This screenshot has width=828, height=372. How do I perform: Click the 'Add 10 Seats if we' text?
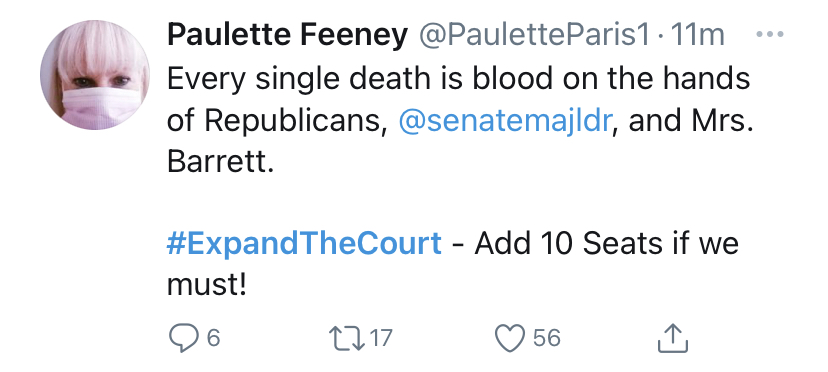(606, 243)
